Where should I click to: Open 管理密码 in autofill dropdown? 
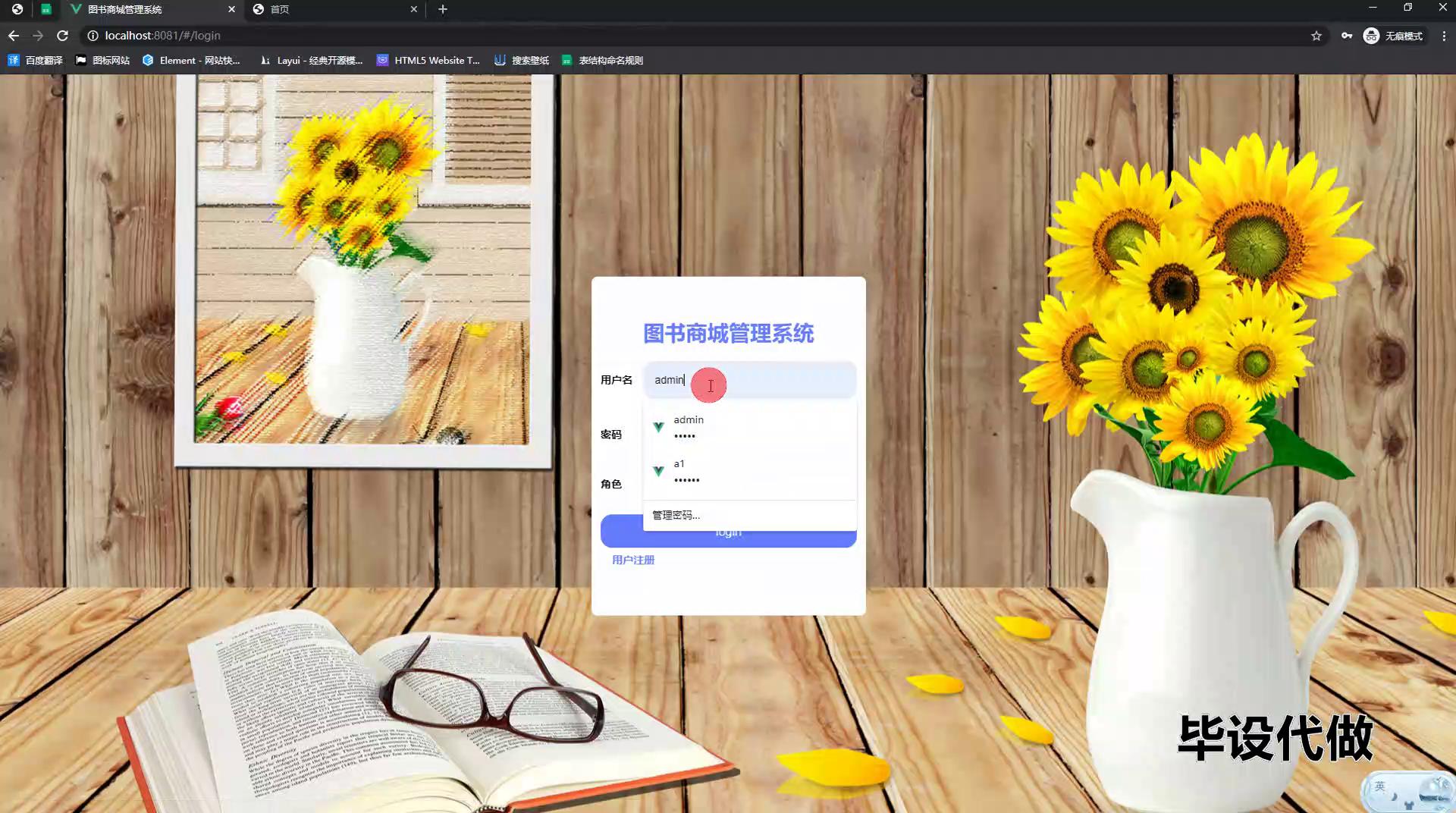[676, 515]
